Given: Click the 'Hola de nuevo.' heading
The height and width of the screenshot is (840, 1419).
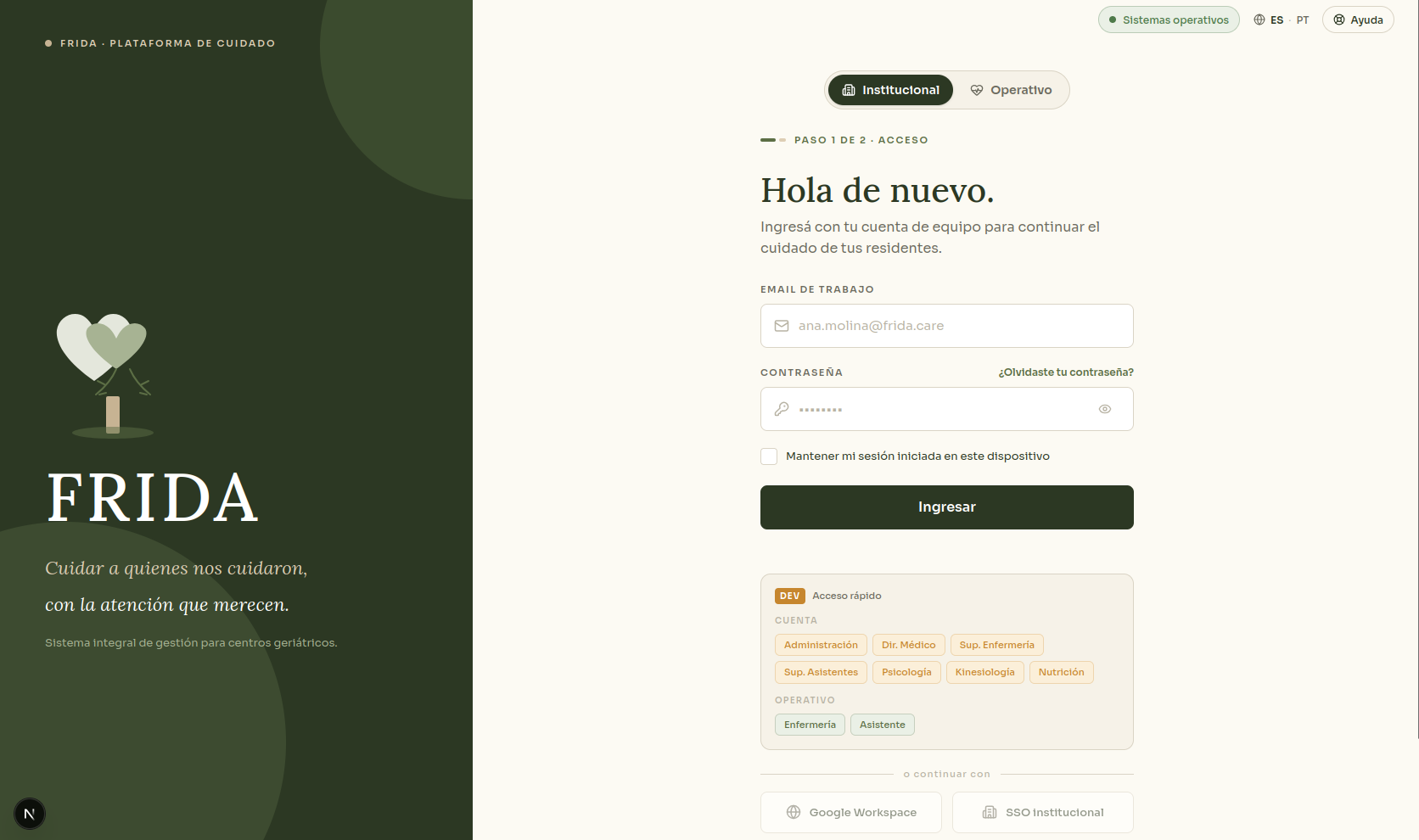Looking at the screenshot, I should pyautogui.click(x=877, y=191).
